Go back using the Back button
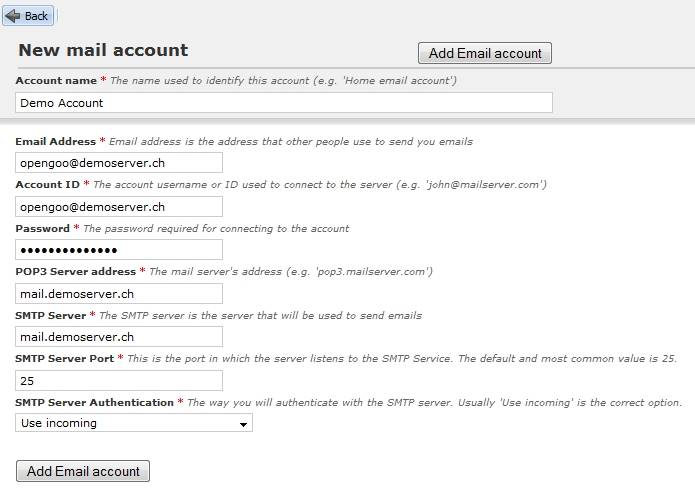 tap(28, 16)
